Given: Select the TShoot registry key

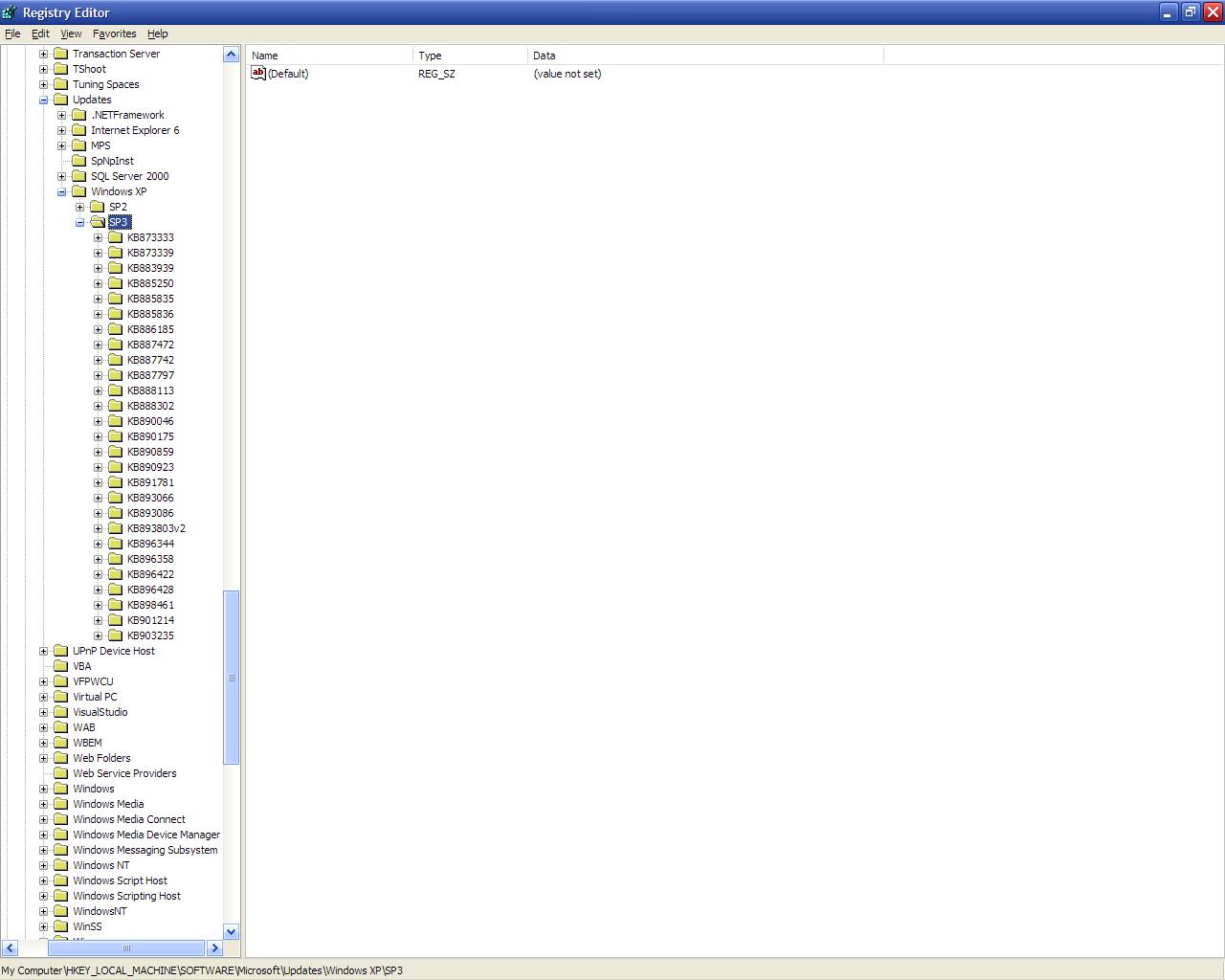Looking at the screenshot, I should [x=89, y=69].
